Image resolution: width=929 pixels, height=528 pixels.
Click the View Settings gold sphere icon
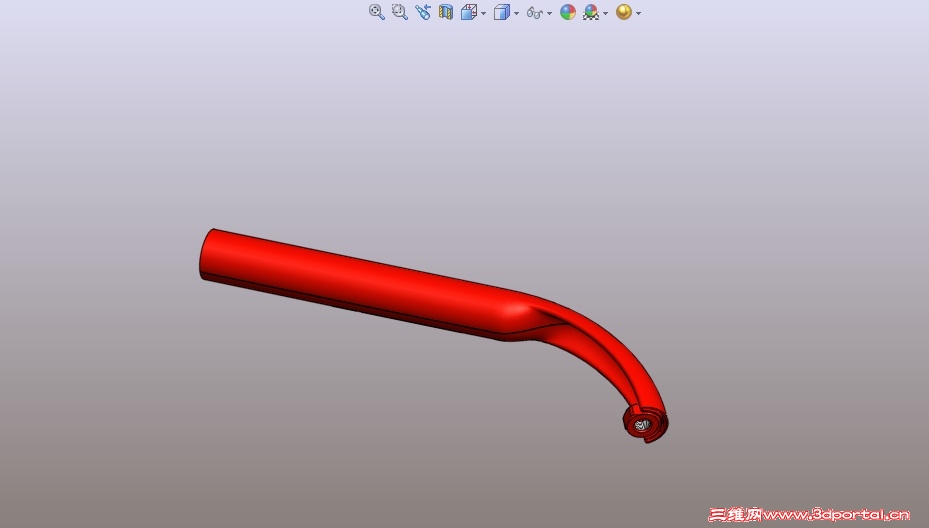click(624, 12)
